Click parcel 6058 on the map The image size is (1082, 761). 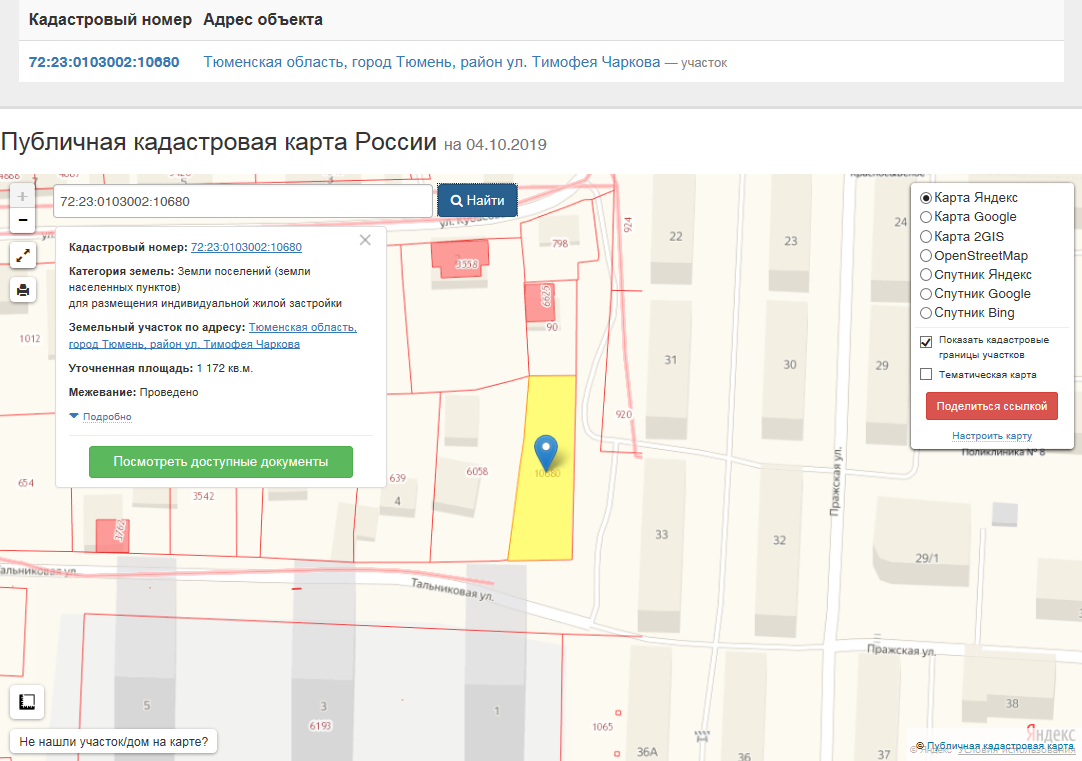pyautogui.click(x=477, y=471)
